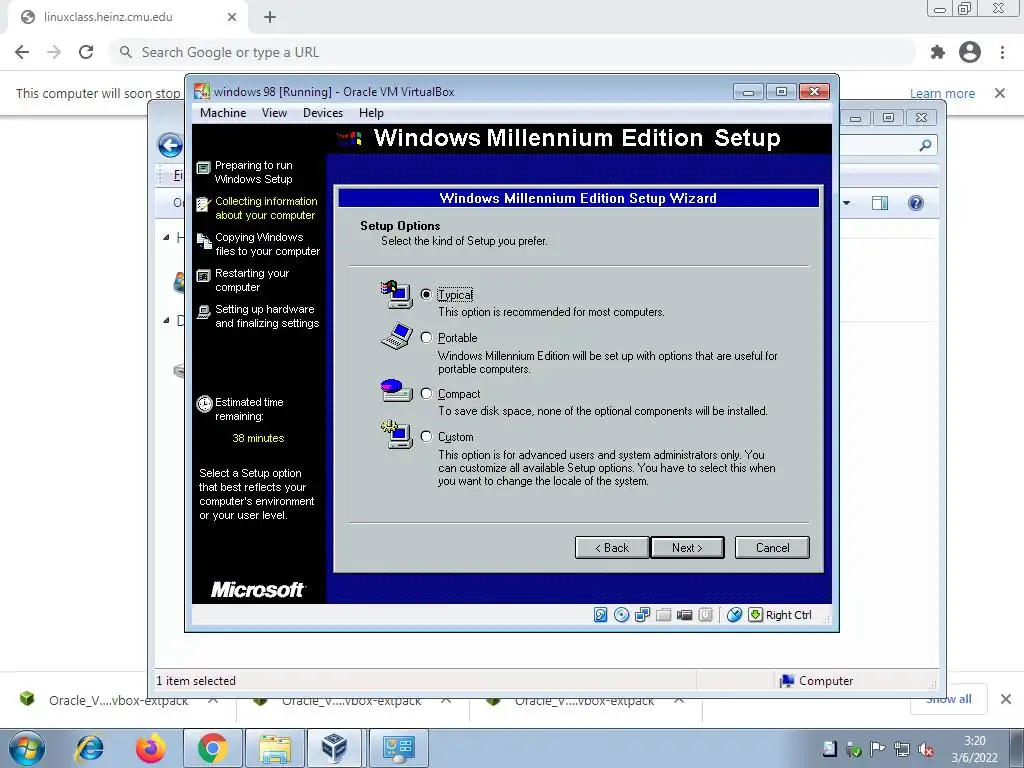The image size is (1024, 768).
Task: Click the hard disk activity status icon
Action: (600, 615)
